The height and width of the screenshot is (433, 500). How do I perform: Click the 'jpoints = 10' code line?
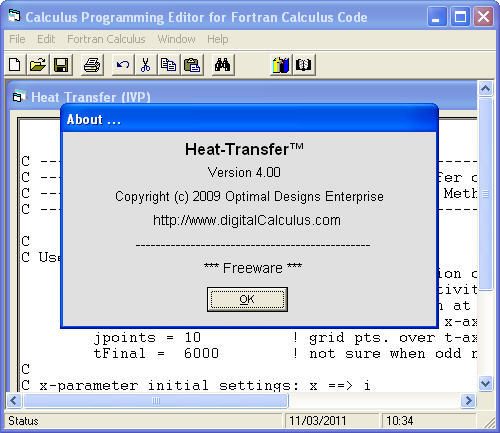147,338
